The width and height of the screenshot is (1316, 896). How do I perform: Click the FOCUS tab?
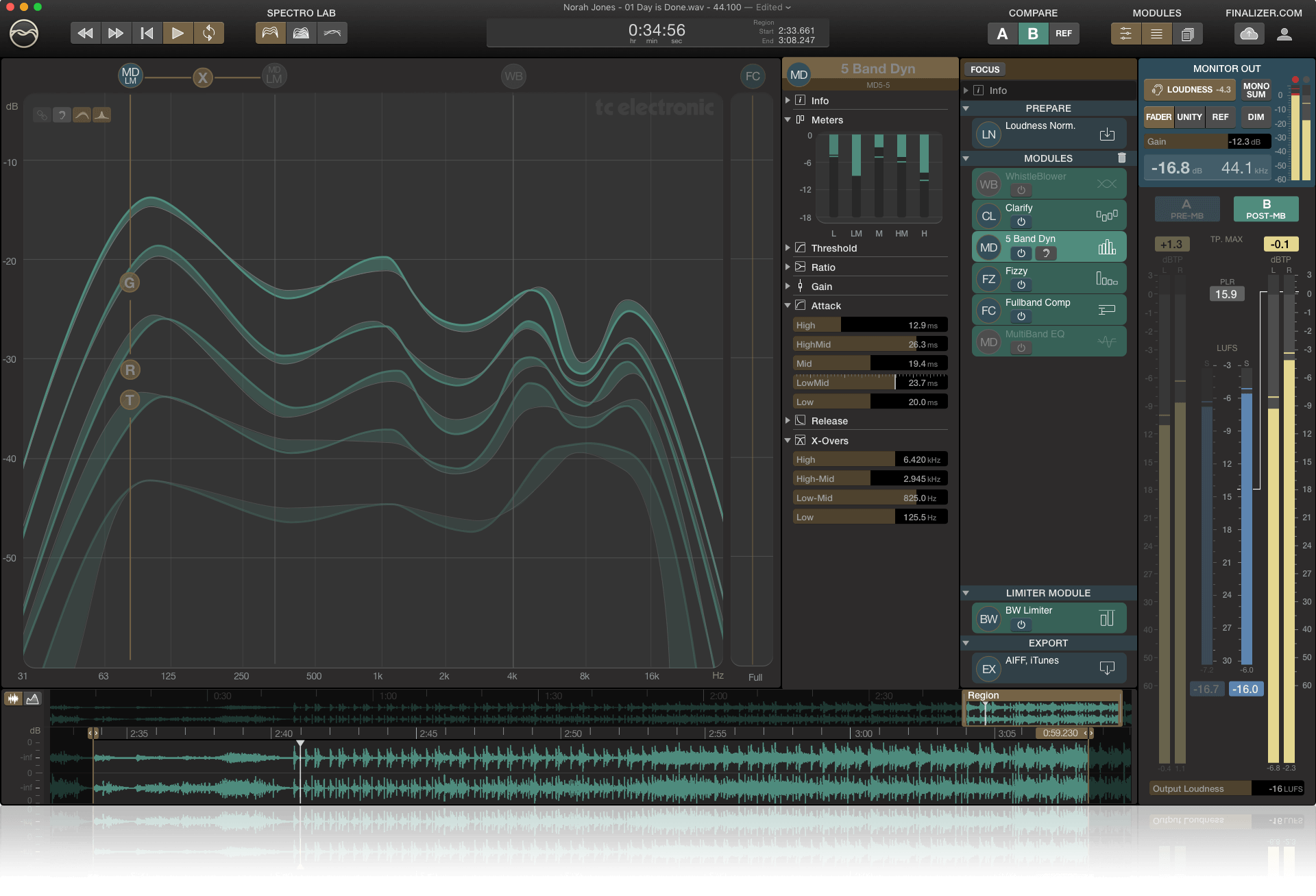pos(985,69)
